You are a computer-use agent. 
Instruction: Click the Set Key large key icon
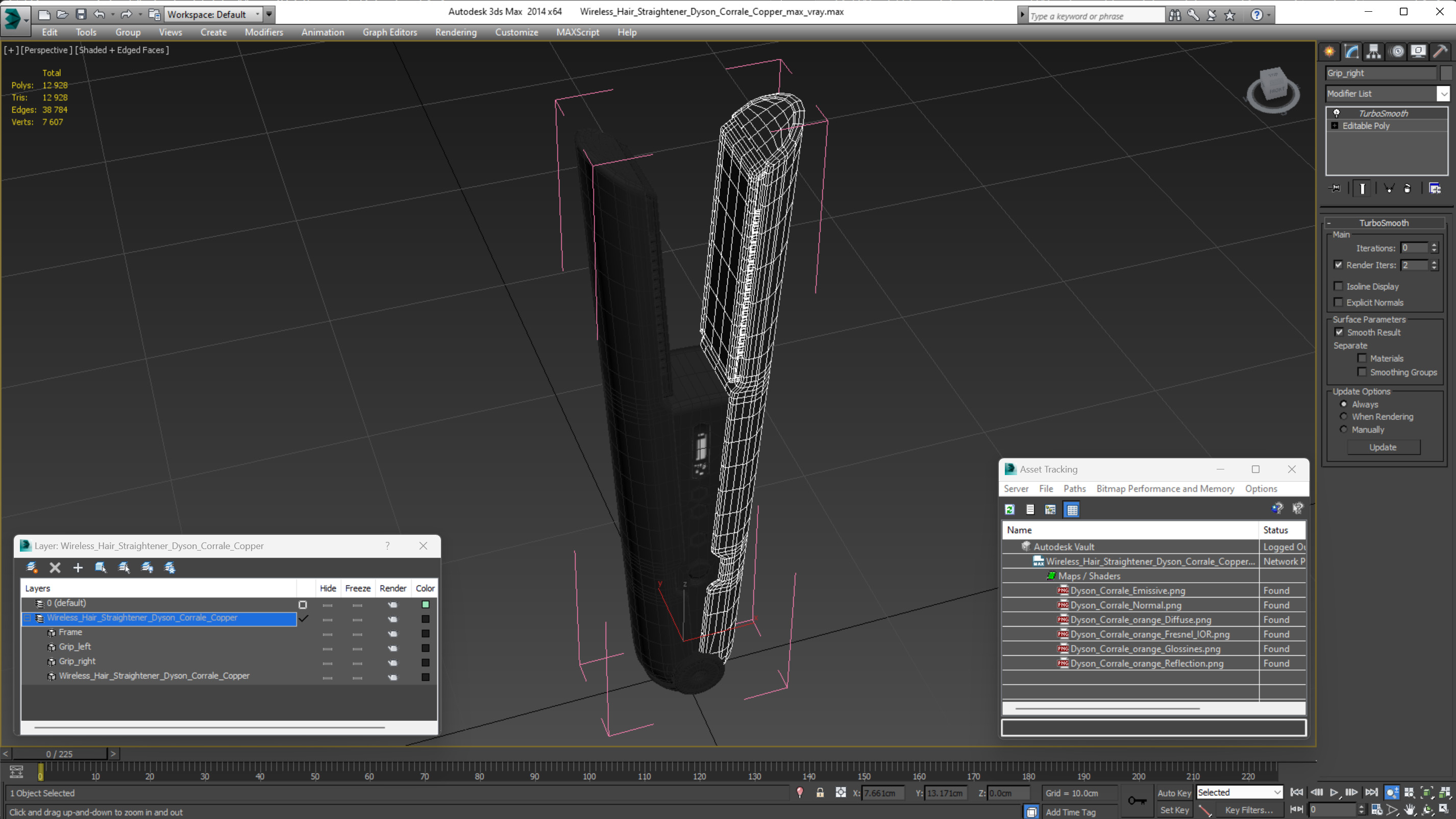click(x=1137, y=800)
